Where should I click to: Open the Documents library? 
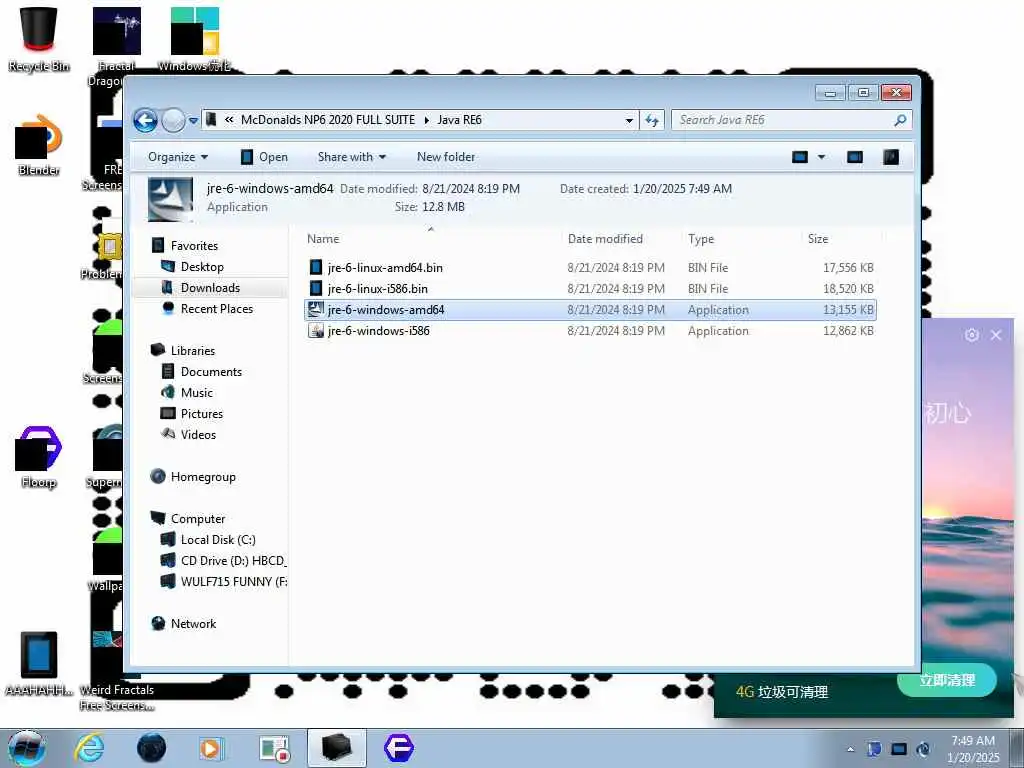coord(211,372)
